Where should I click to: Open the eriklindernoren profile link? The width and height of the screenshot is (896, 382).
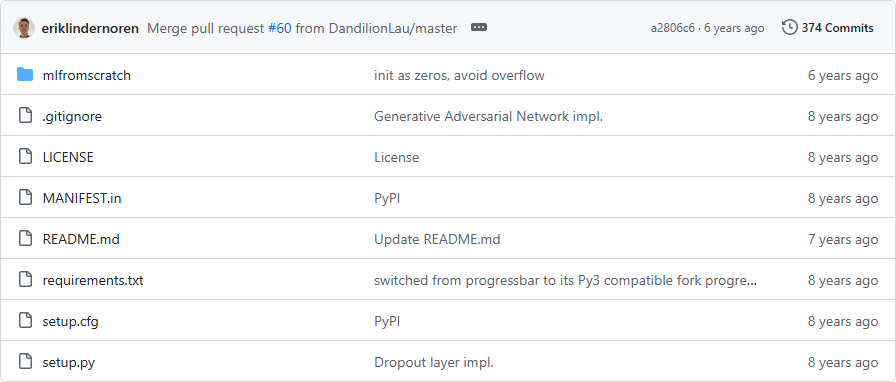[90, 28]
